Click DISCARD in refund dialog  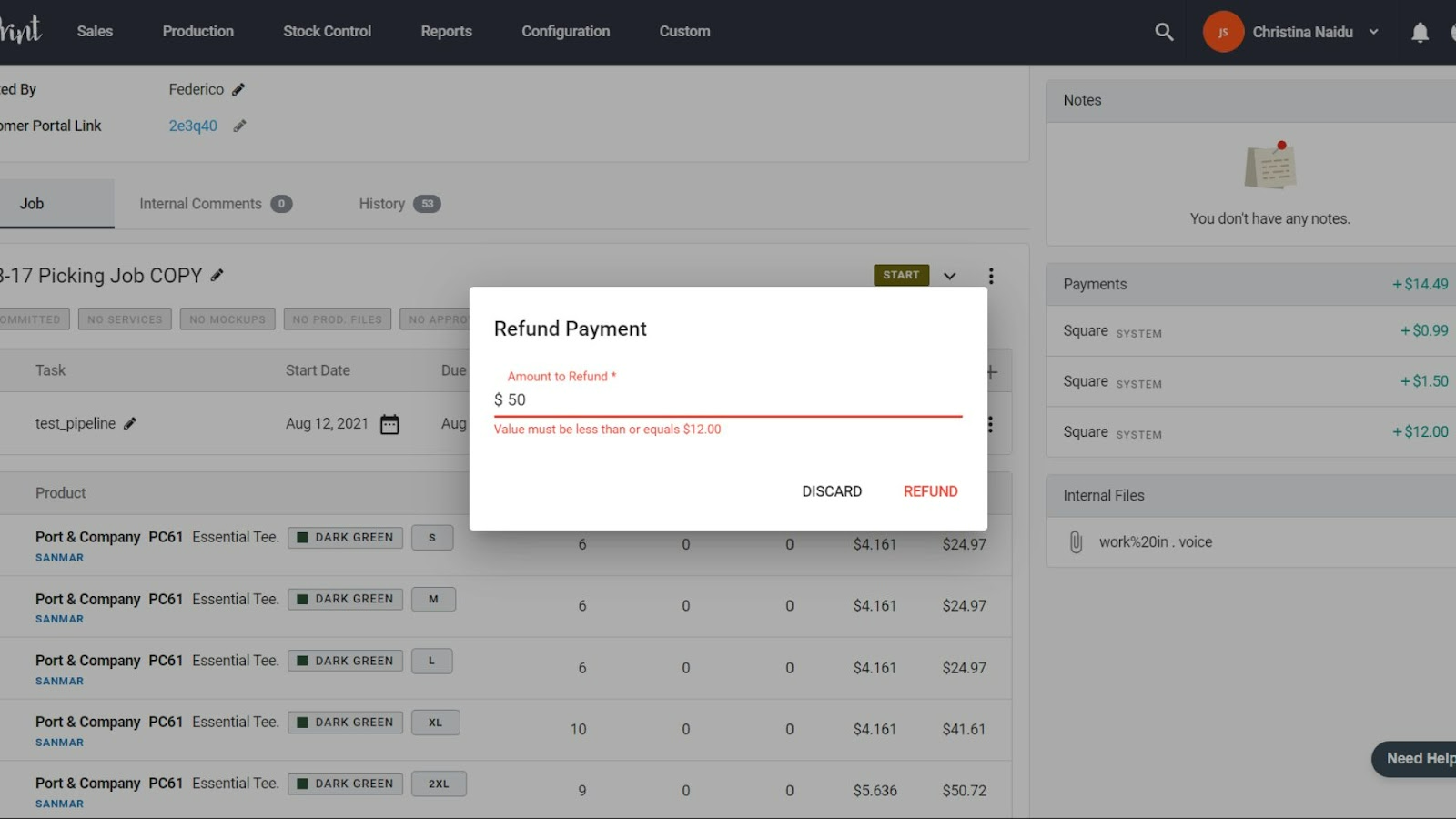coord(832,491)
